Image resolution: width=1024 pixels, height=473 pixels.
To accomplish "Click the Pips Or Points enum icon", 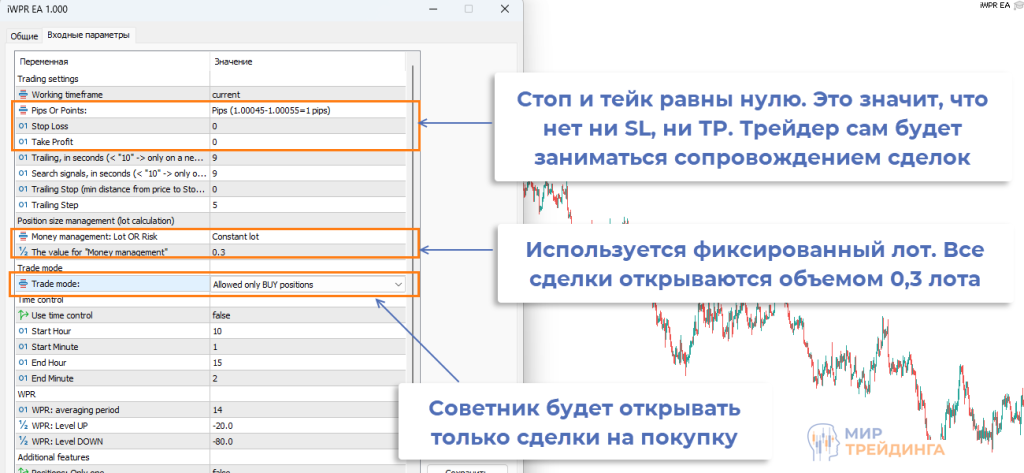I will [24, 110].
